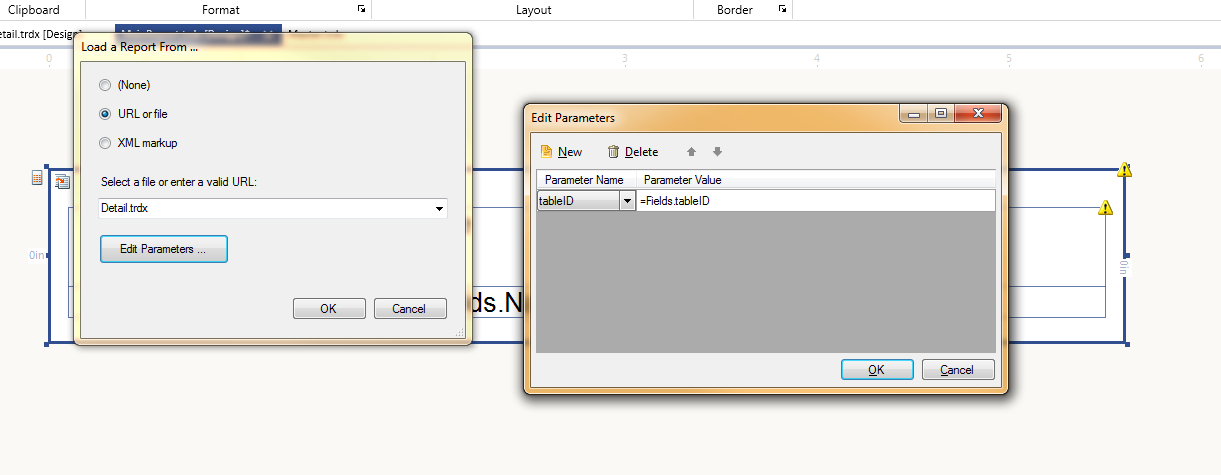Close the Edit Parameters dialog
Screen dimensions: 1221x475
[976, 114]
